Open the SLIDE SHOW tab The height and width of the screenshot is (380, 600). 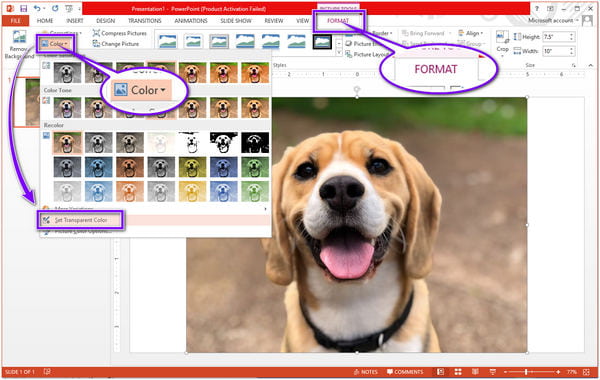(236, 21)
